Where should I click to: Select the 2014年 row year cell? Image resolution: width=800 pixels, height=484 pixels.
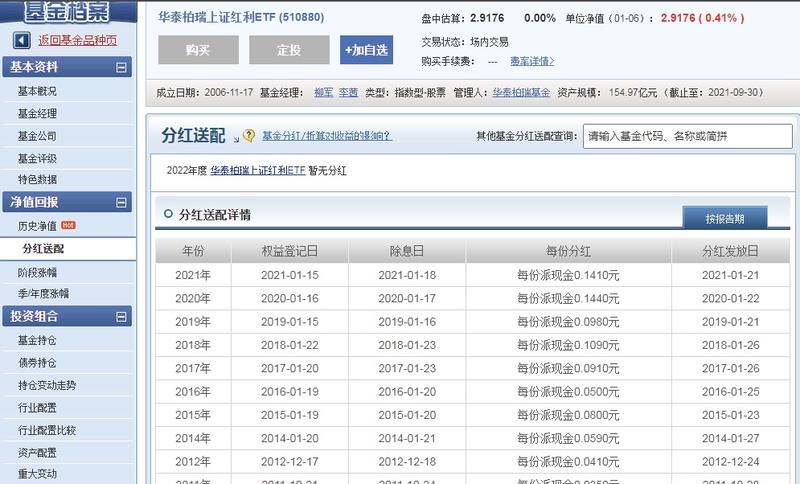[193, 439]
